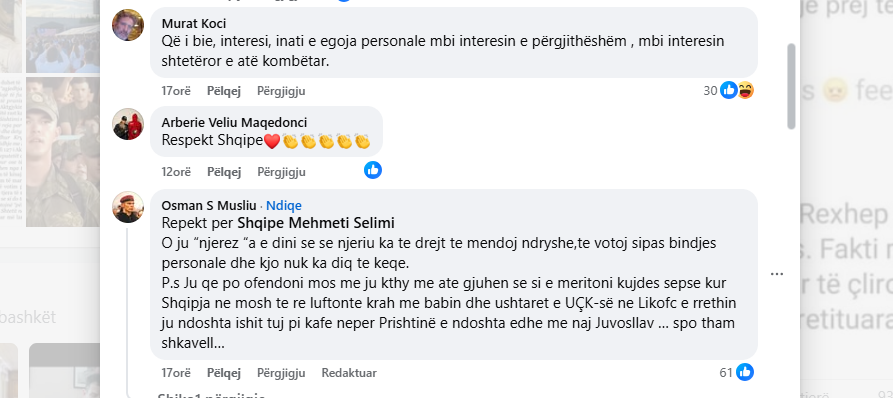This screenshot has height=398, width=893.
Task: Click like reaction icon with 61 count
Action: pos(745,372)
